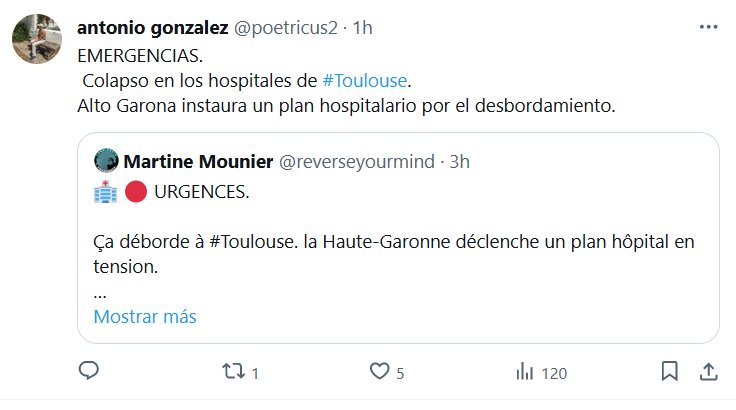Click Martine Mounier's small avatar
Screen dimensions: 736x410
pyautogui.click(x=104, y=160)
